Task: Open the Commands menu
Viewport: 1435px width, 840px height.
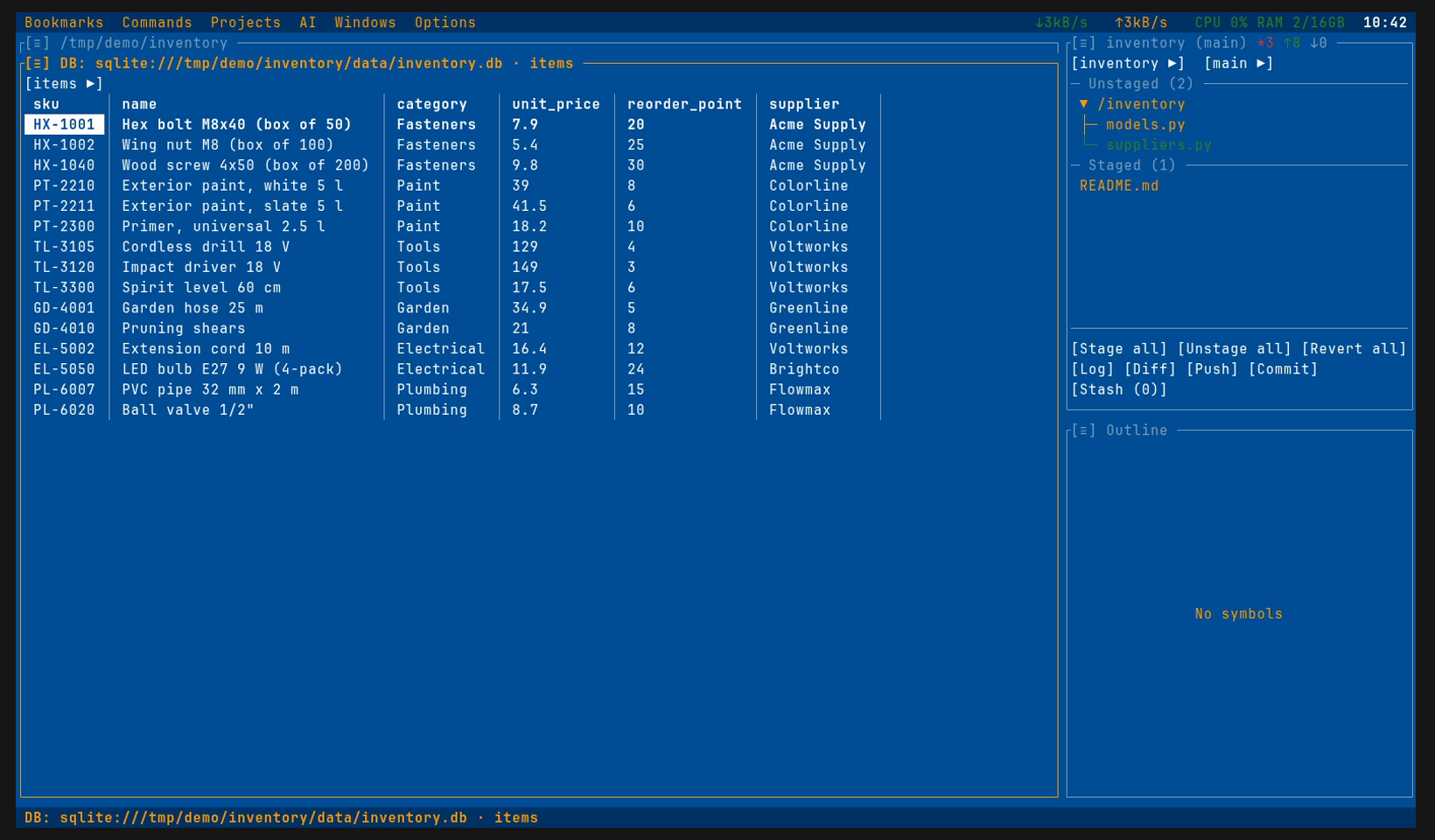Action: 157,23
